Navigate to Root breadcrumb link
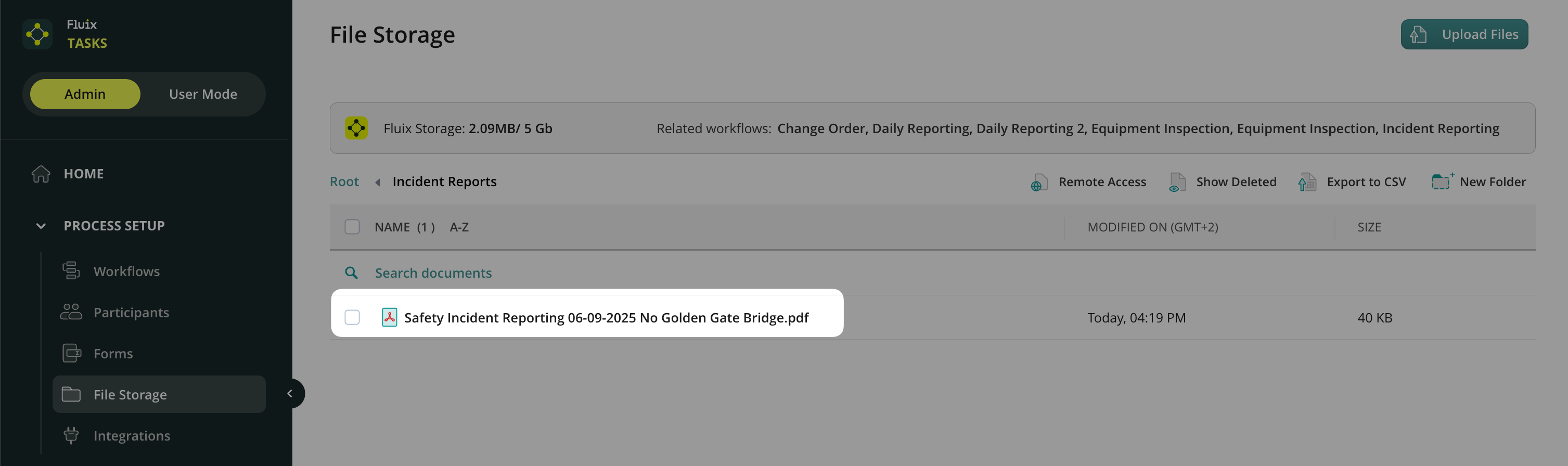 pyautogui.click(x=344, y=182)
